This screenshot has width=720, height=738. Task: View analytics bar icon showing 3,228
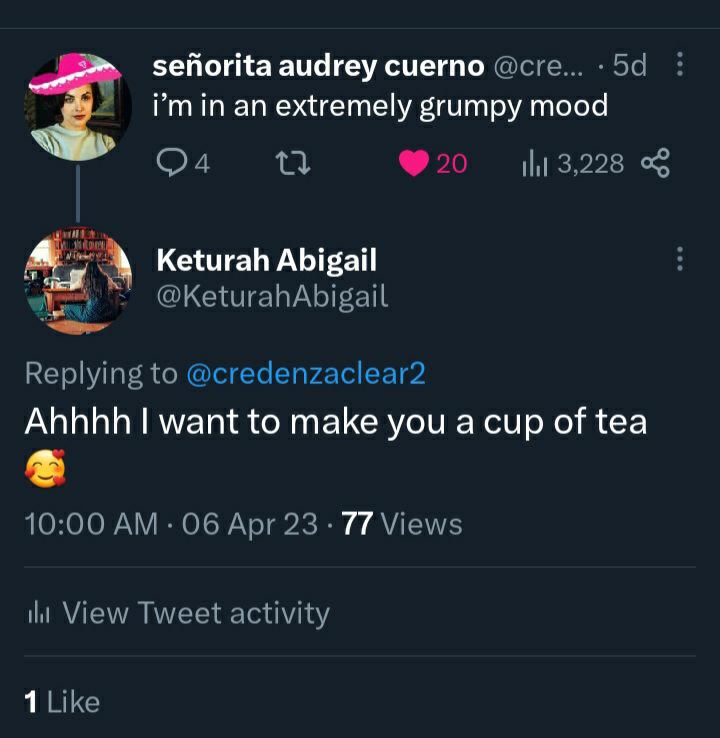(534, 163)
